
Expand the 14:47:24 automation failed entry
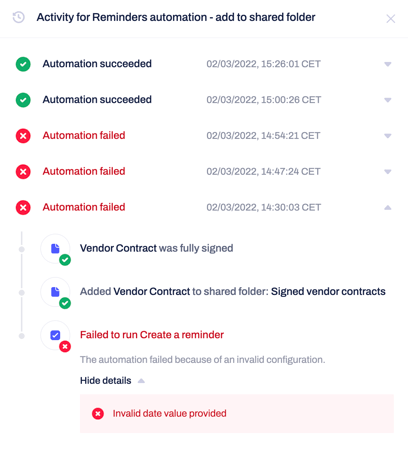(388, 172)
